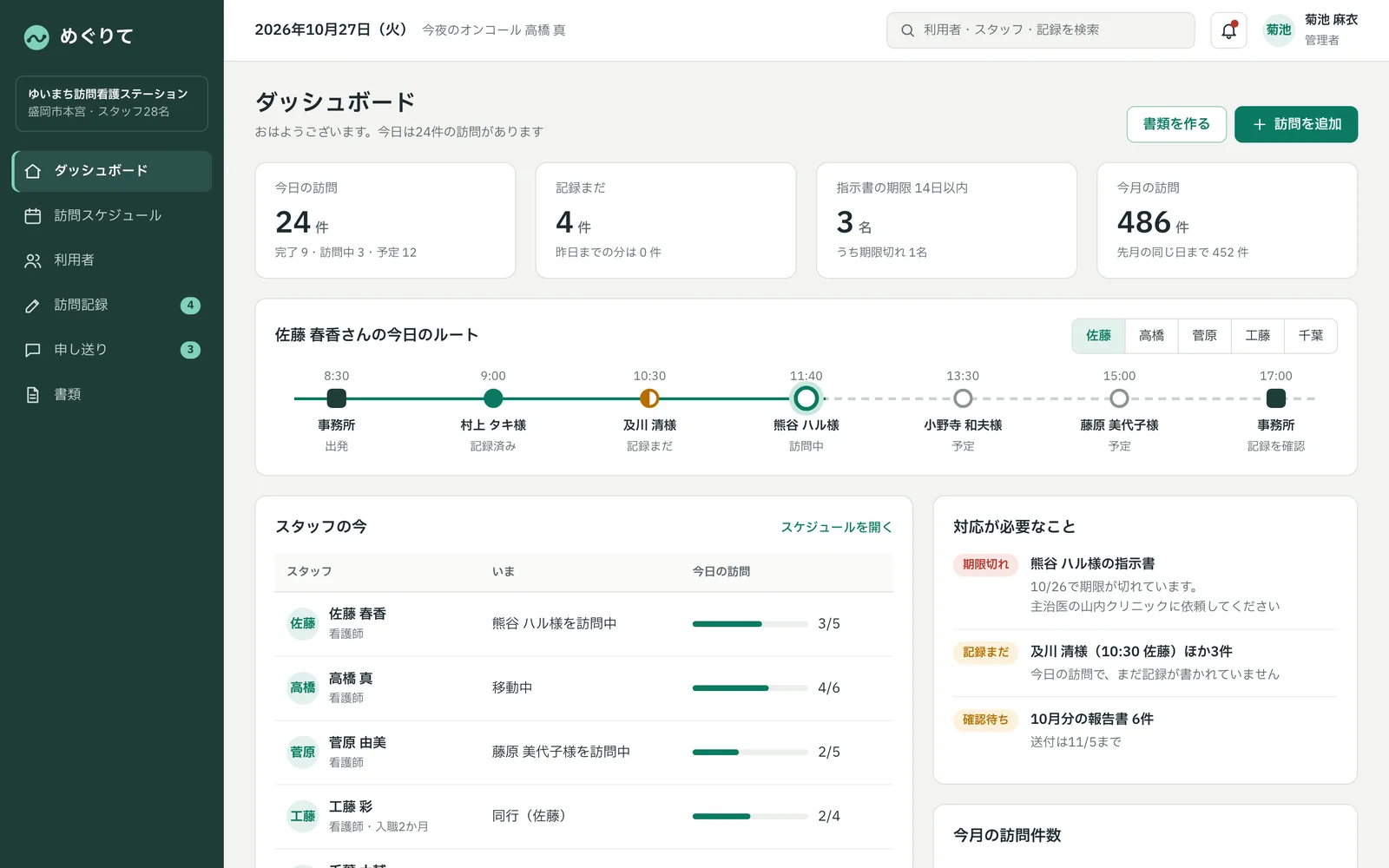The image size is (1389, 868).
Task: Click the 訪問スケジュール calendar icon
Action: [33, 216]
